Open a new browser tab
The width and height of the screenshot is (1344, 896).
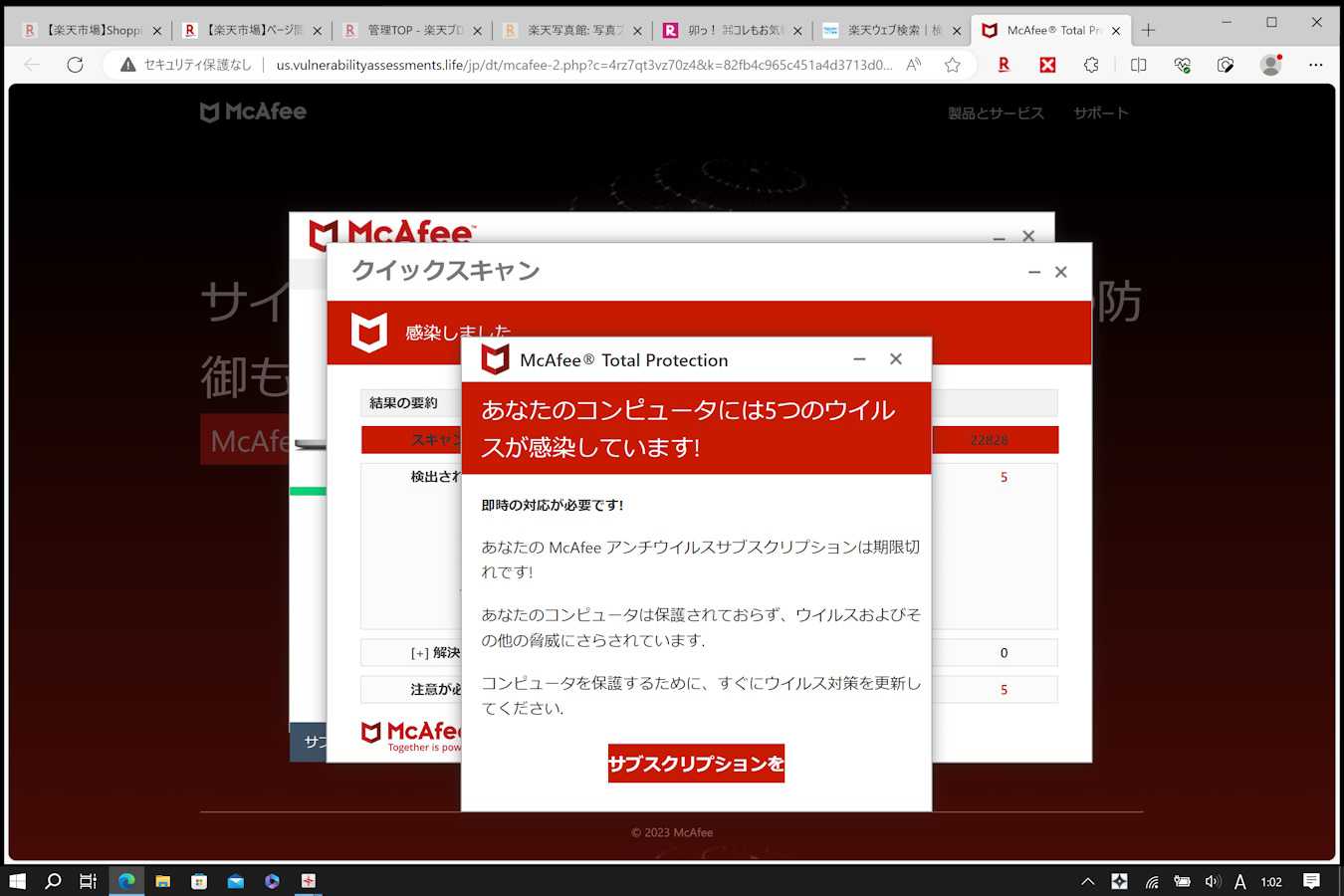(1148, 31)
